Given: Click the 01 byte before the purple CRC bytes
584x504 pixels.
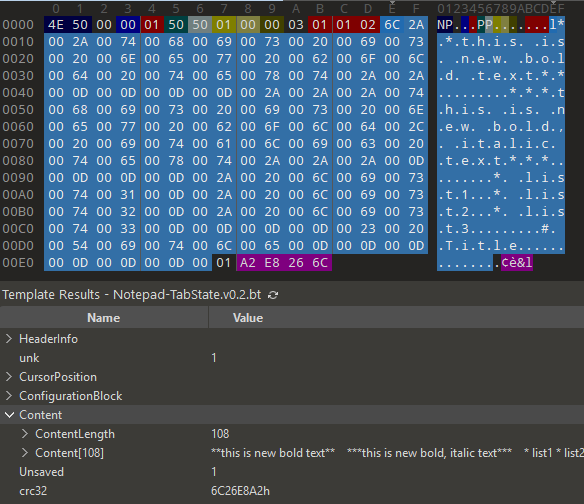Looking at the screenshot, I should tap(223, 263).
